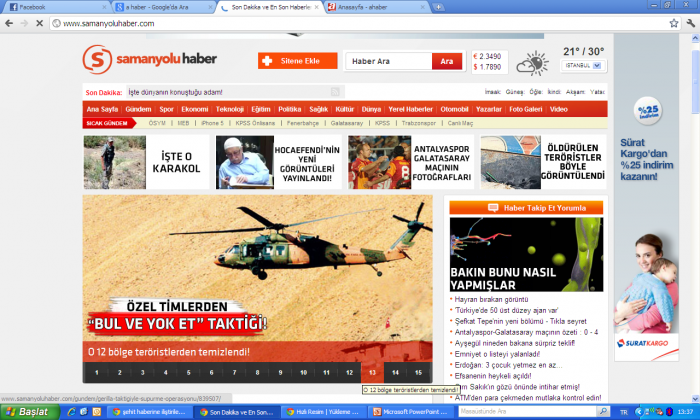Open the Windows Başlat menu
Viewport: 700px width, 420px height.
(30, 412)
